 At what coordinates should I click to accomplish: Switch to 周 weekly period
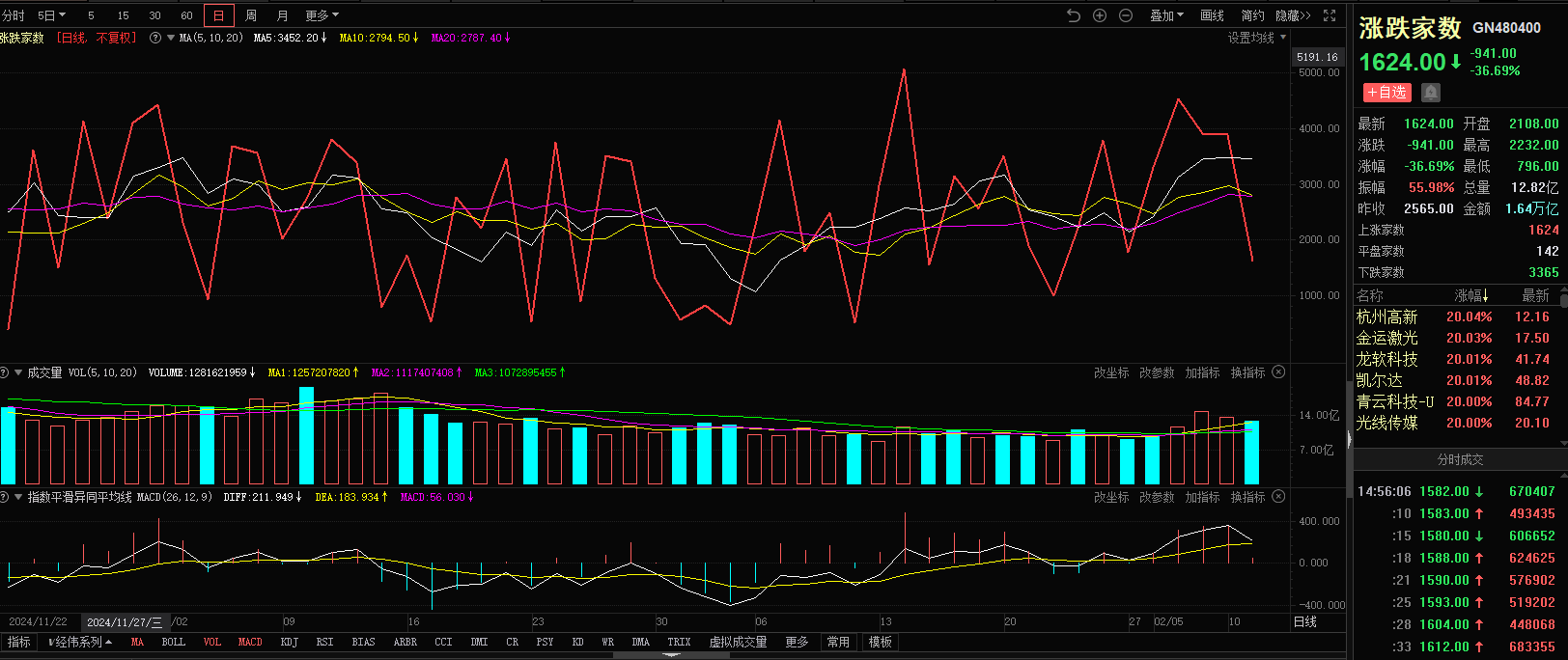(251, 15)
